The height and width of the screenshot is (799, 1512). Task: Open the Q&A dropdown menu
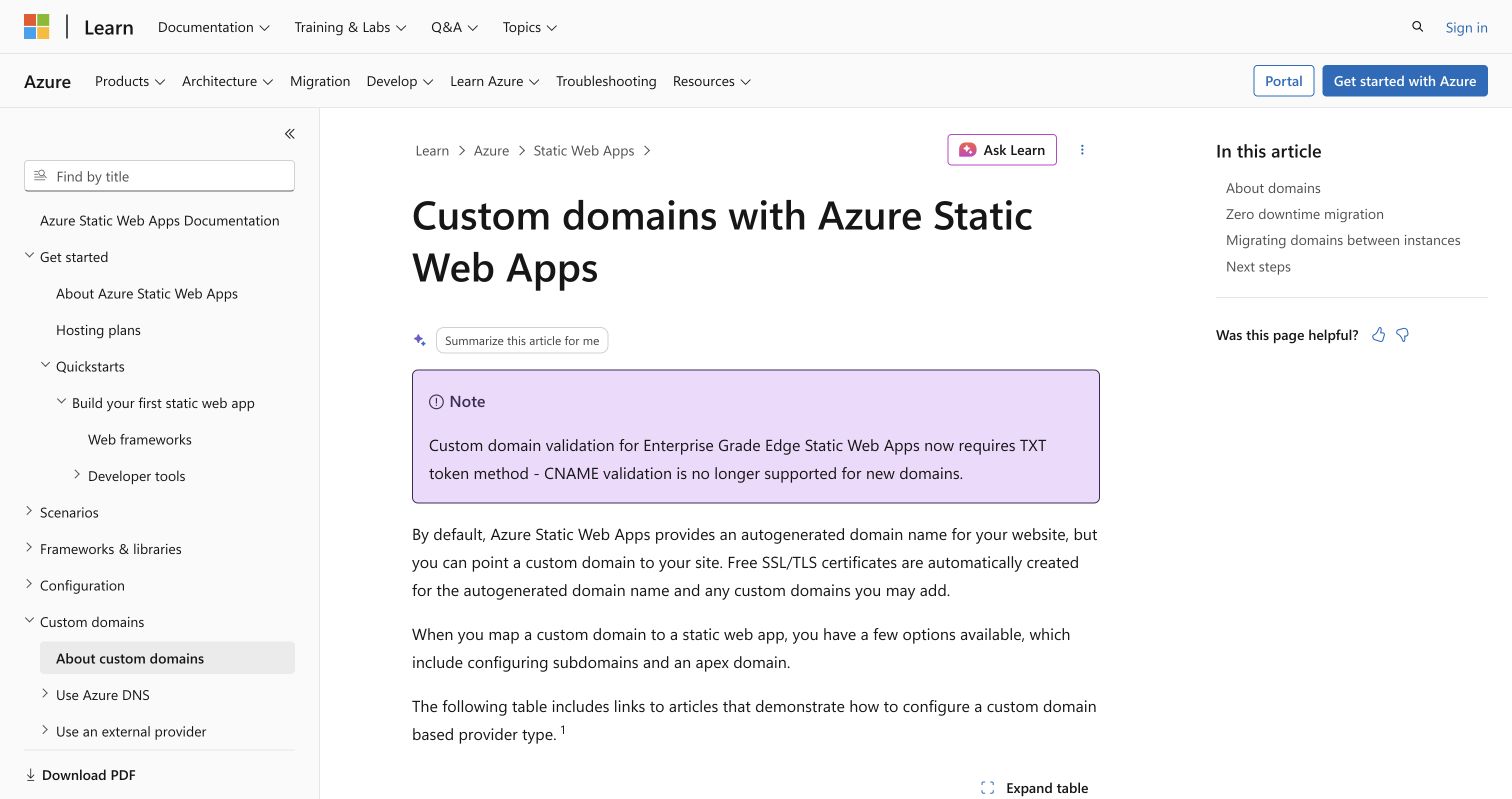click(x=455, y=27)
